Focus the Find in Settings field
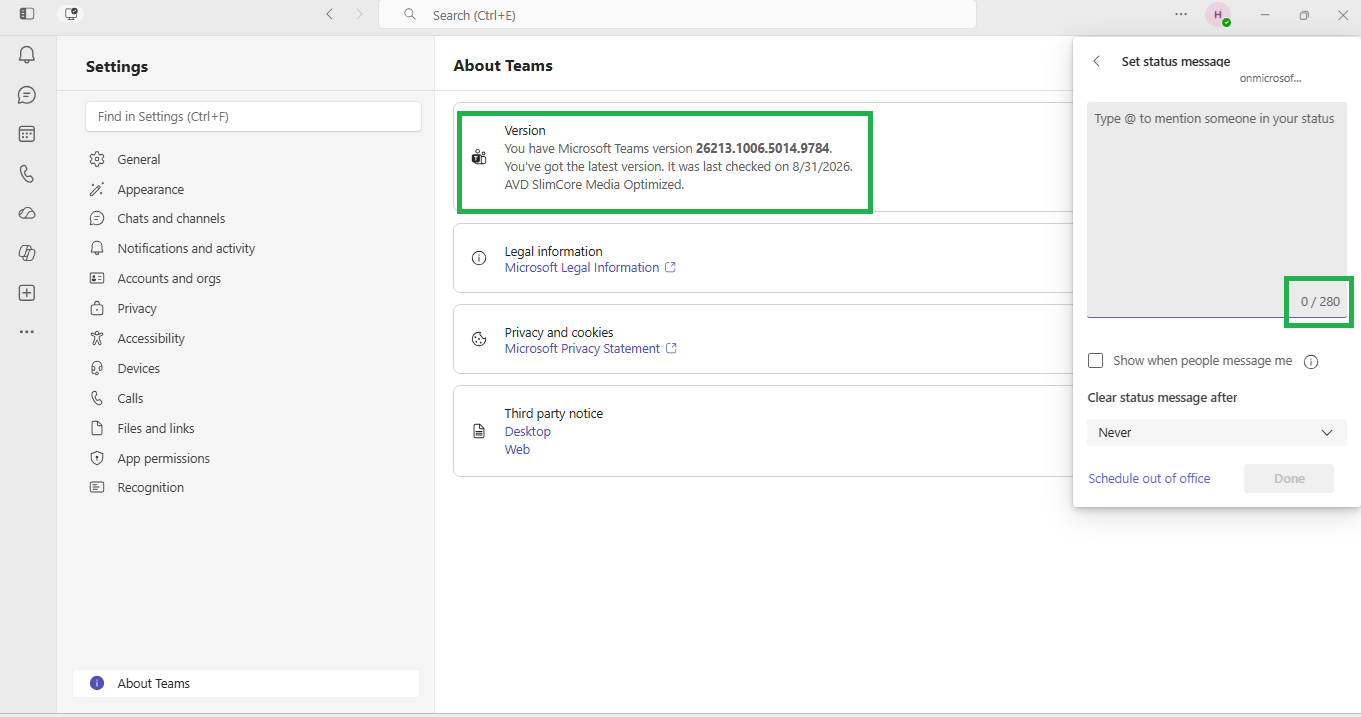The image size is (1361, 717). pyautogui.click(x=253, y=116)
